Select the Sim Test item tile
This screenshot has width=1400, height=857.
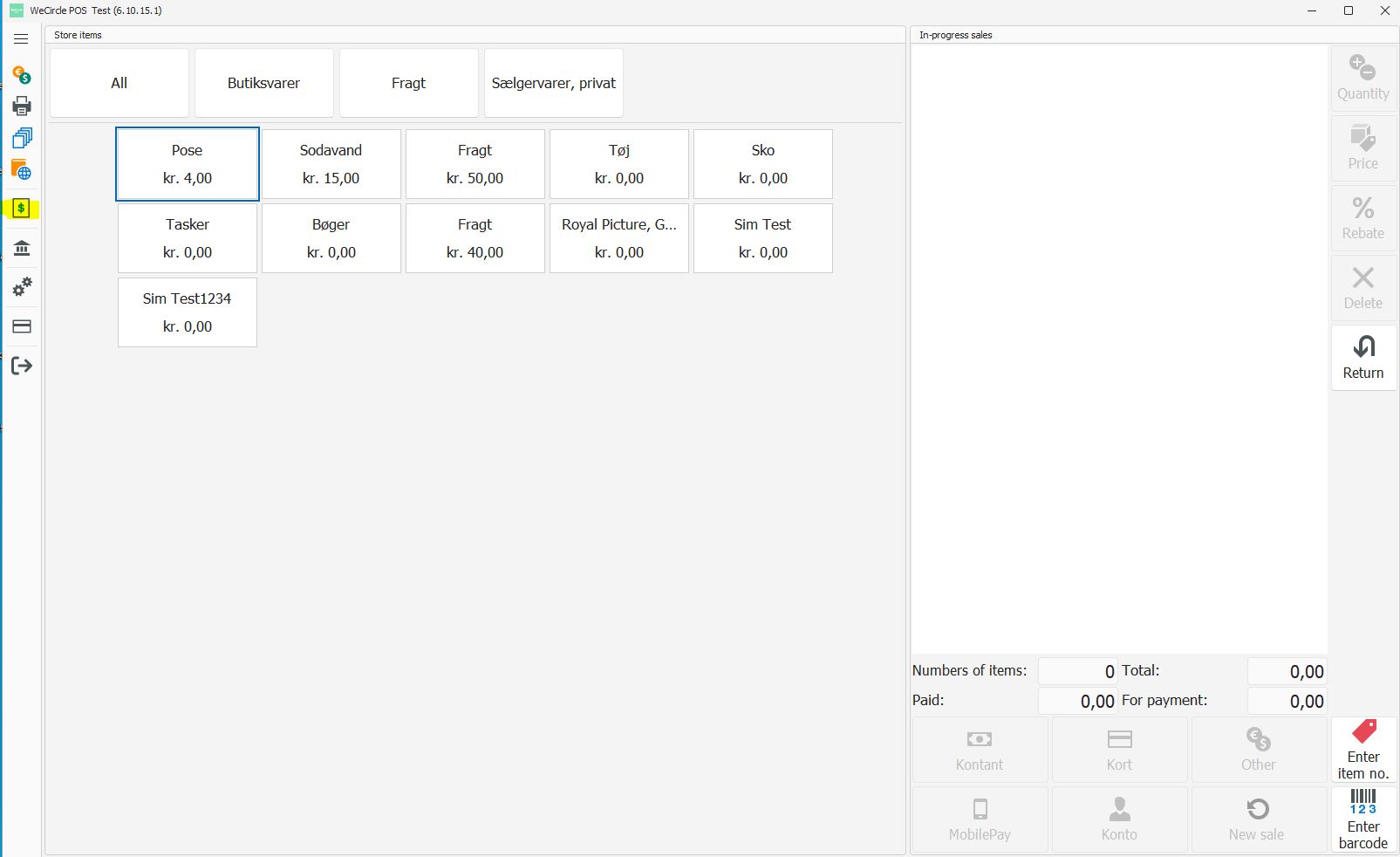pyautogui.click(x=763, y=238)
